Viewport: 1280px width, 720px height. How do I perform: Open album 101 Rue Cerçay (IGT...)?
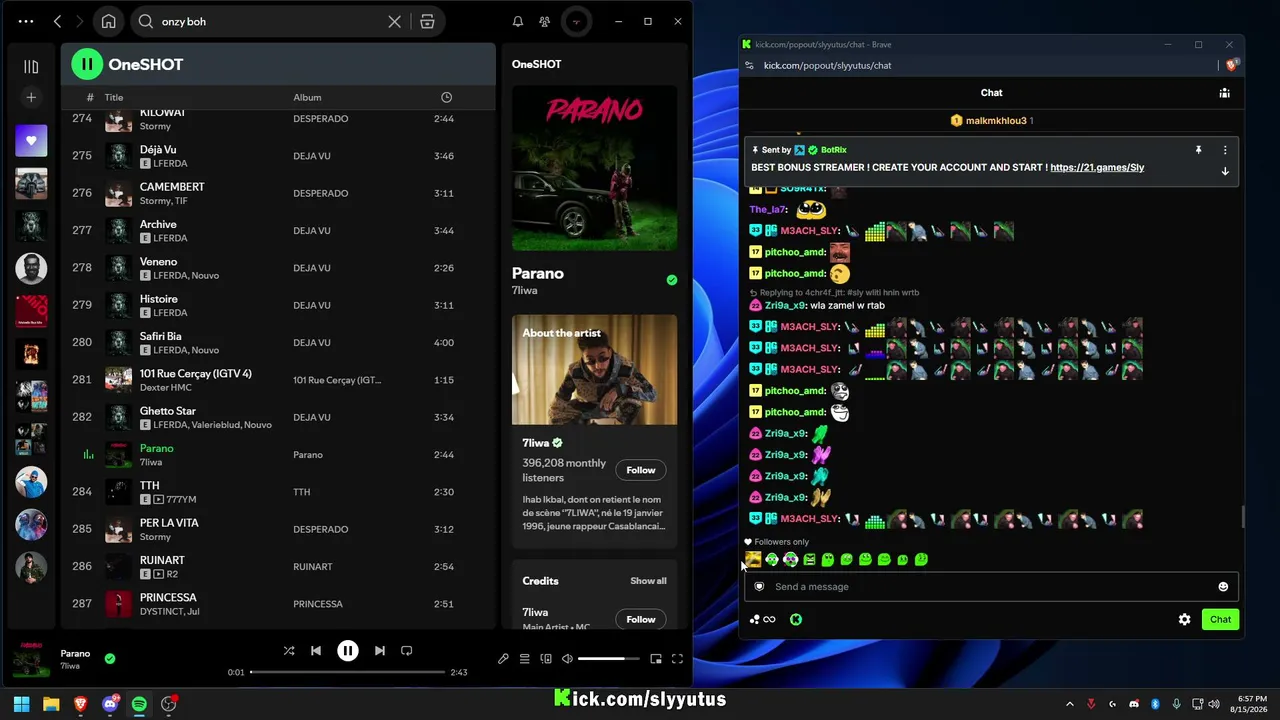click(x=337, y=380)
